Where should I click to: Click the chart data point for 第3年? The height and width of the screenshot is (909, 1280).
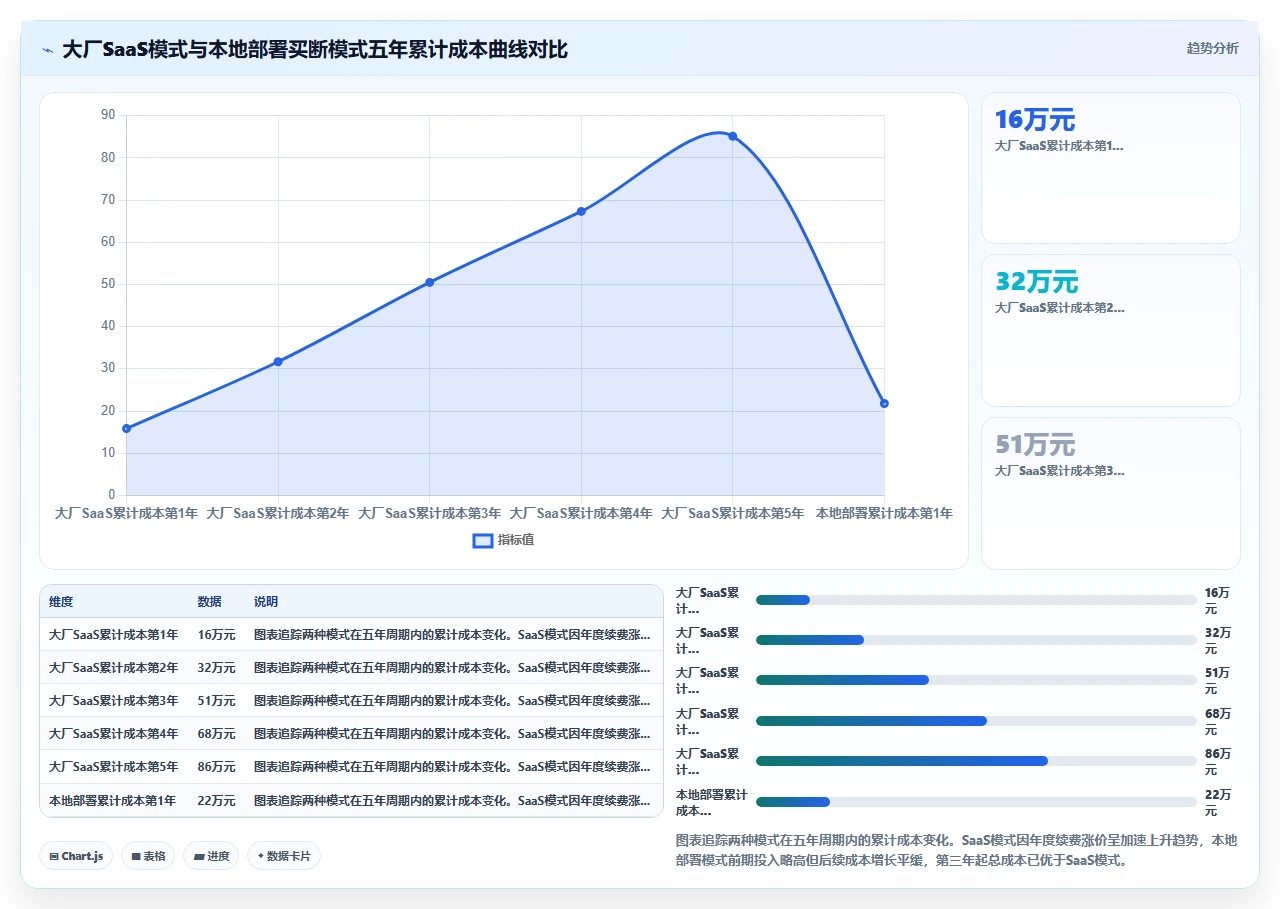429,282
